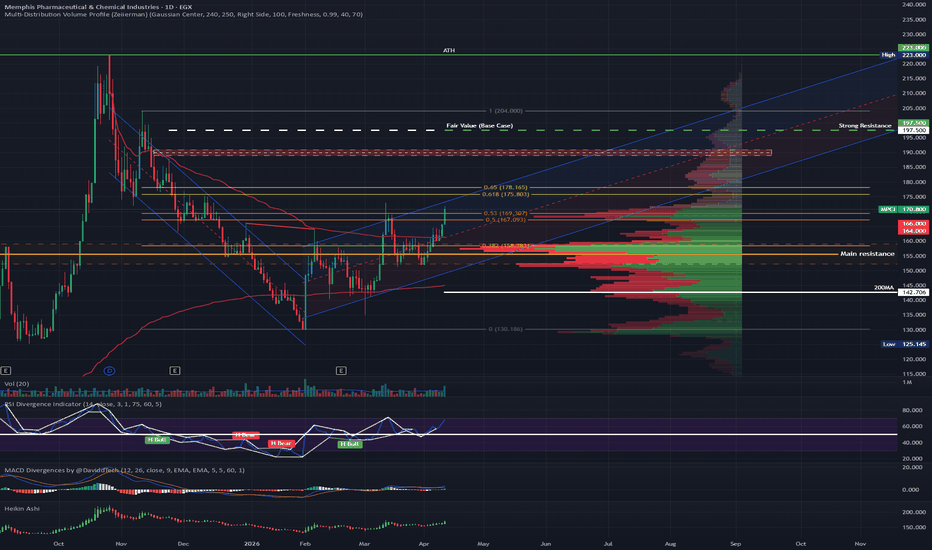Viewport: 932px width, 550px height.
Task: Select the 200MA line label
Action: tap(884, 288)
